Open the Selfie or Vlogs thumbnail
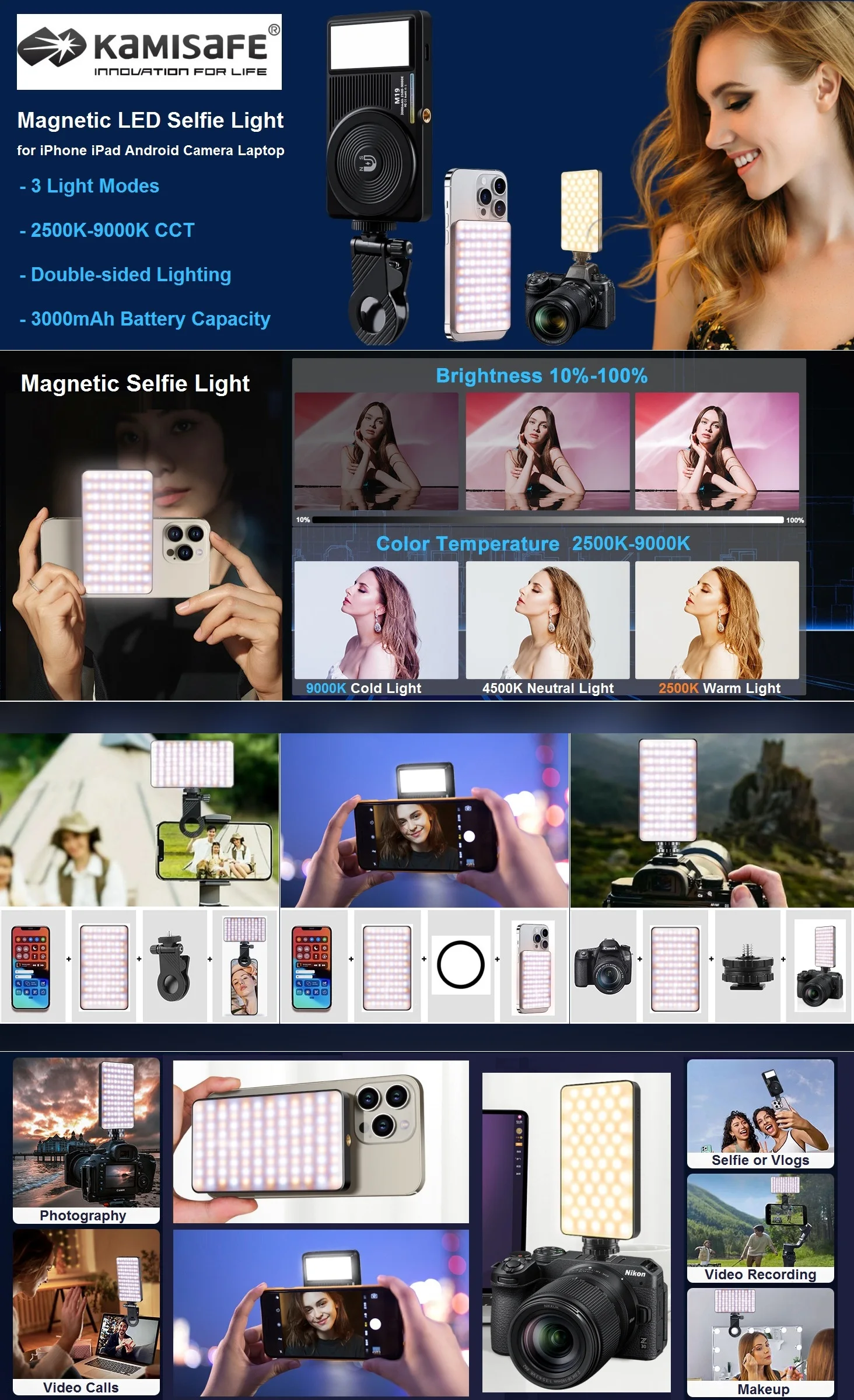Viewport: 854px width, 1400px height. 761,1114
